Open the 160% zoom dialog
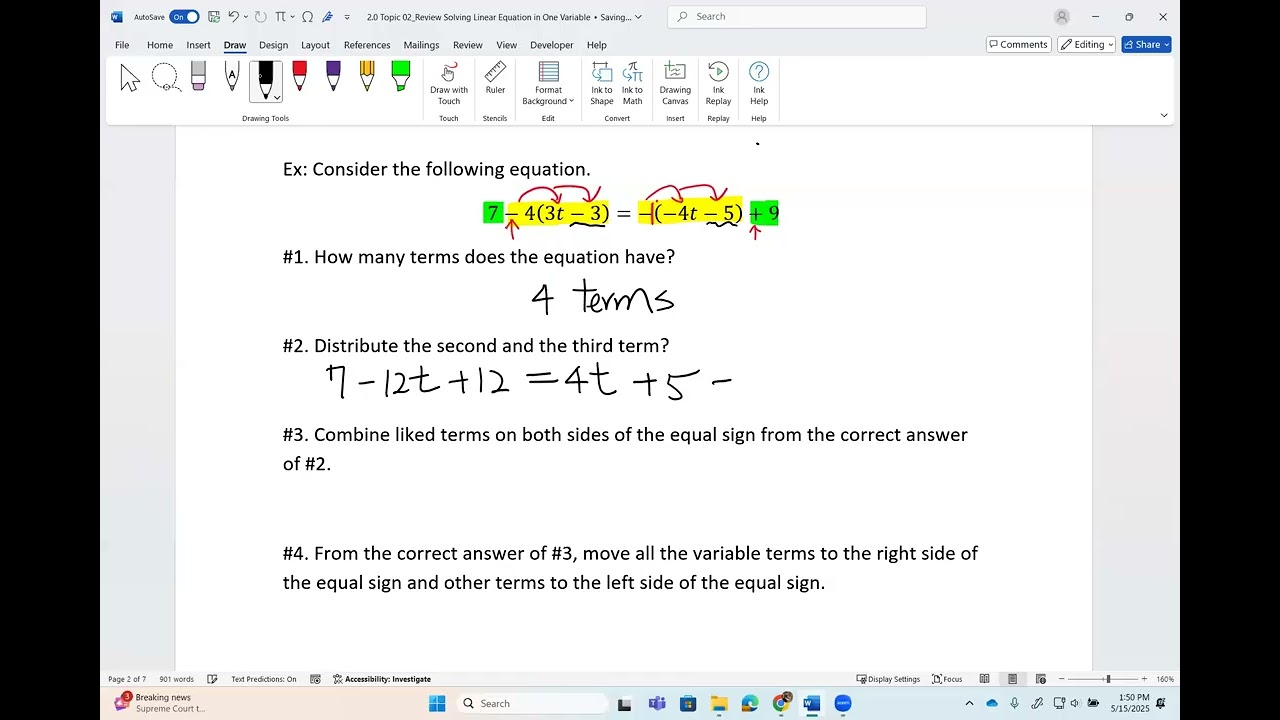Image resolution: width=1280 pixels, height=720 pixels. pos(1165,679)
